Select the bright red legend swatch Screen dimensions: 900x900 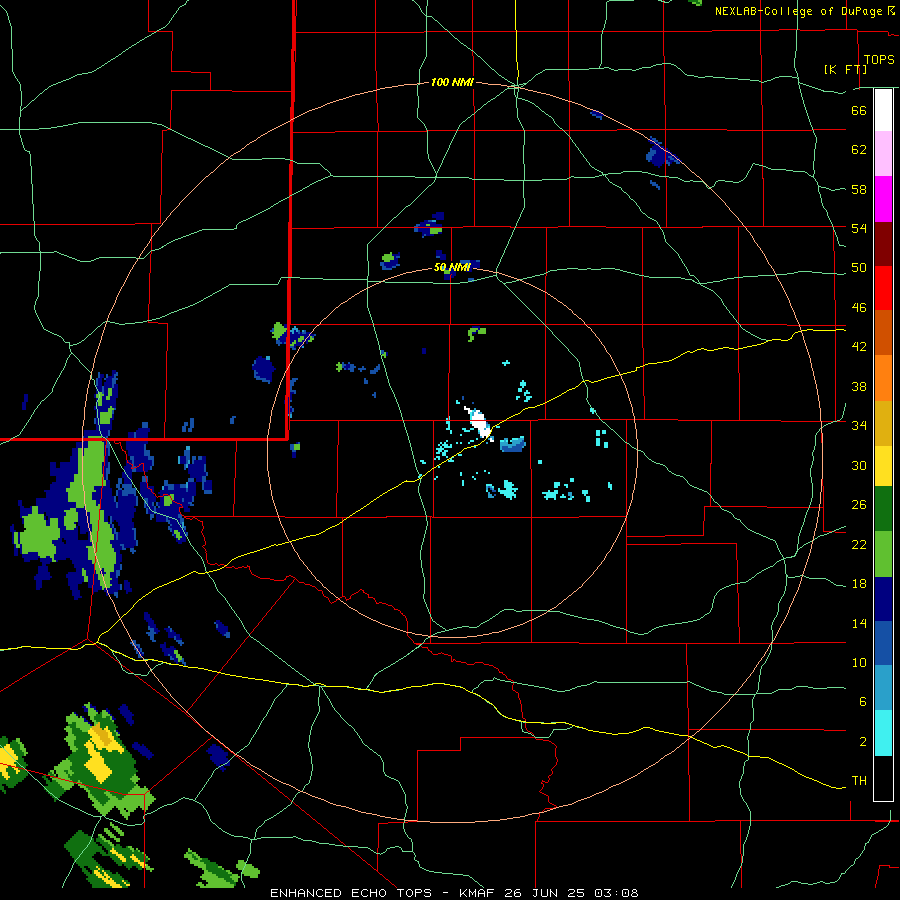click(883, 288)
